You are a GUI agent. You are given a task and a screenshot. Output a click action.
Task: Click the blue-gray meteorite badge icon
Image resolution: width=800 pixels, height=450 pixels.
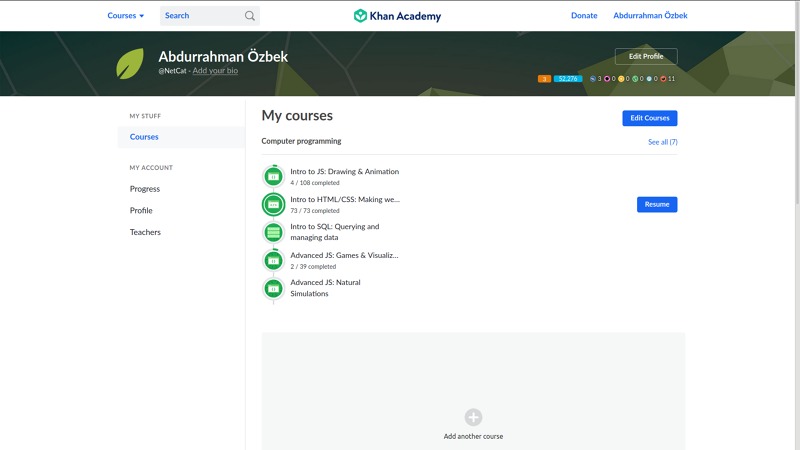coord(592,79)
